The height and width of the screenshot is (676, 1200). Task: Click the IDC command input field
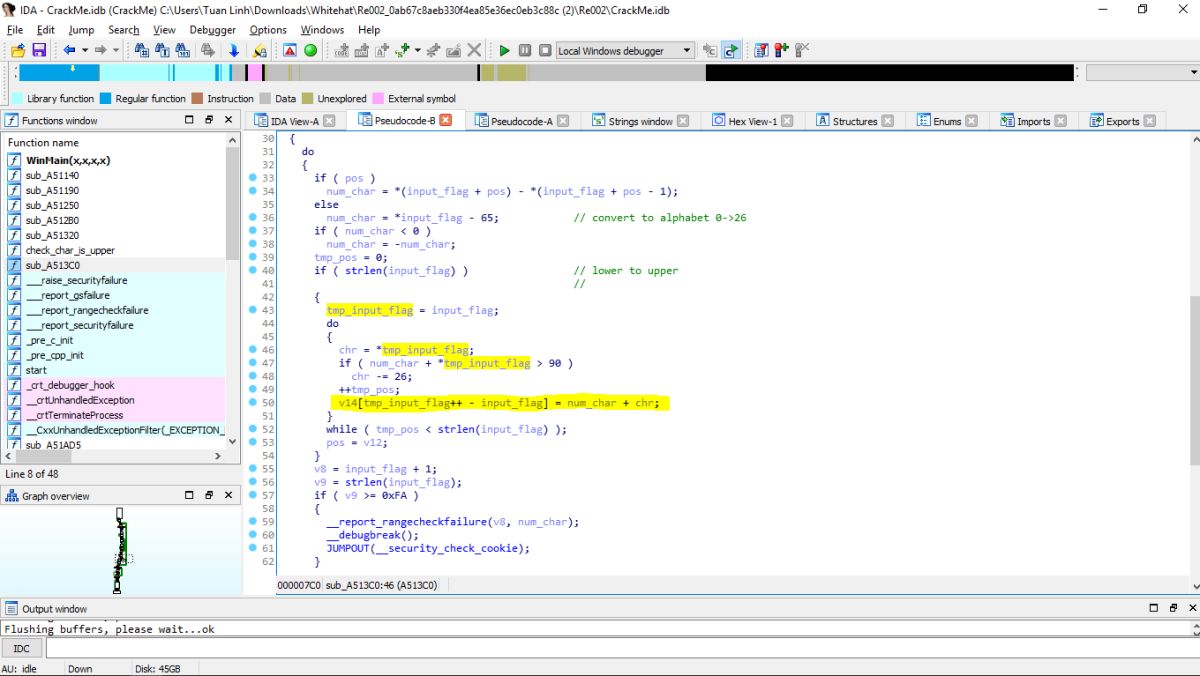coord(622,648)
